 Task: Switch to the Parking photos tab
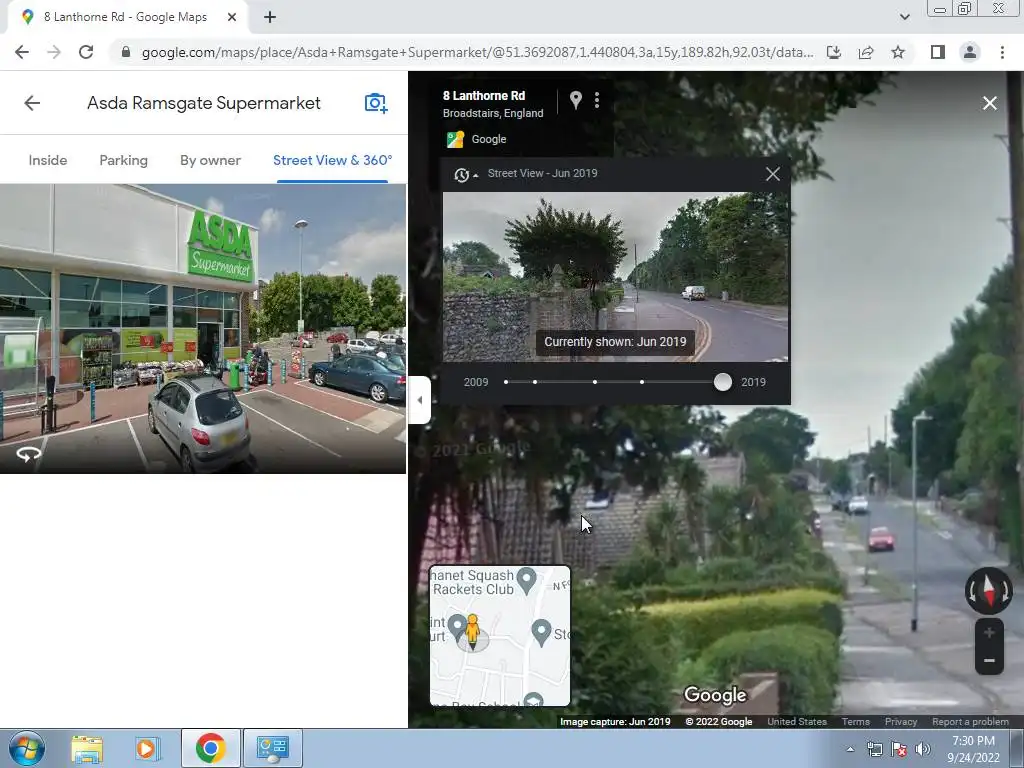coord(123,160)
